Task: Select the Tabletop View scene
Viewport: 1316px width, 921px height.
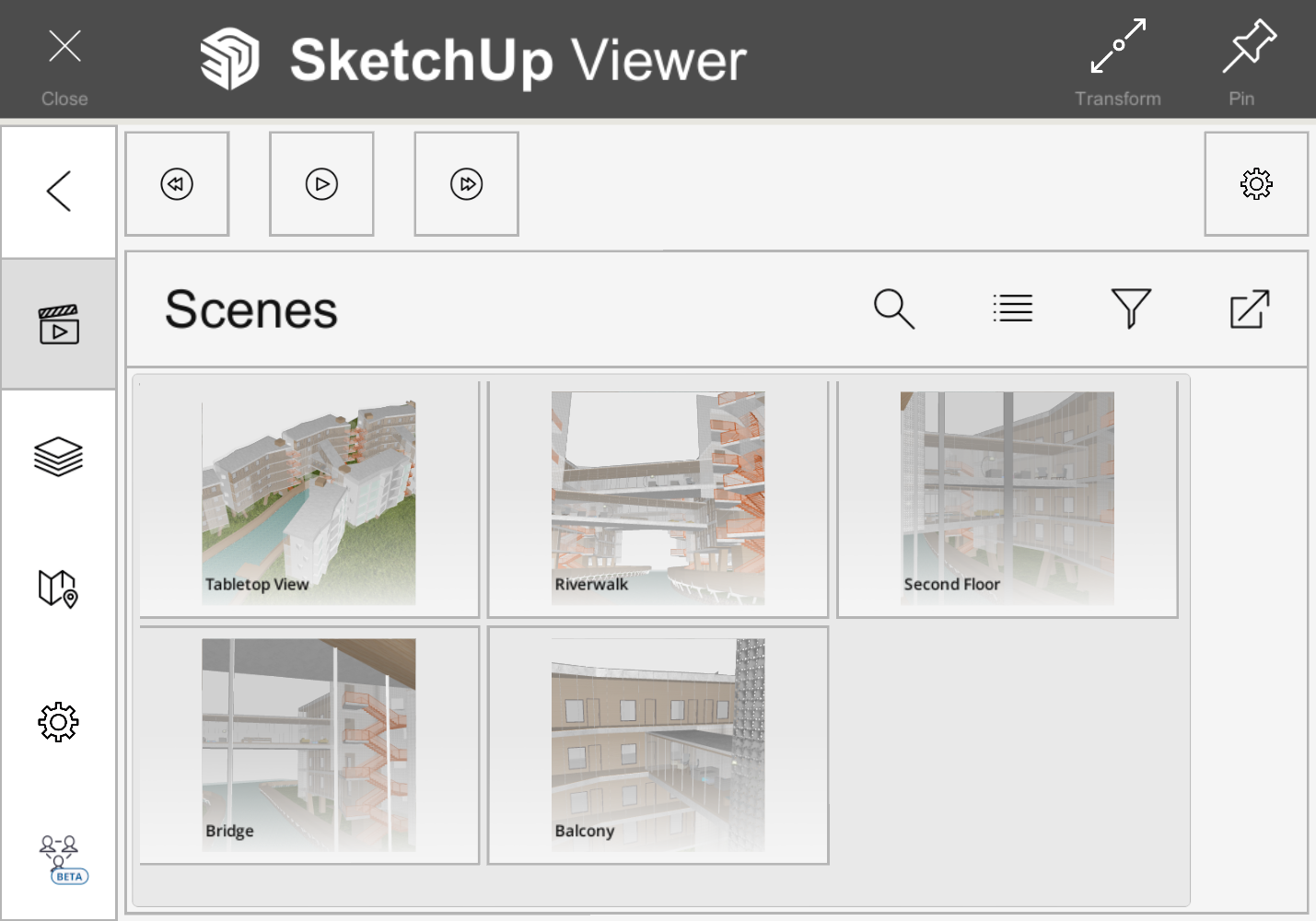Action: 309,499
